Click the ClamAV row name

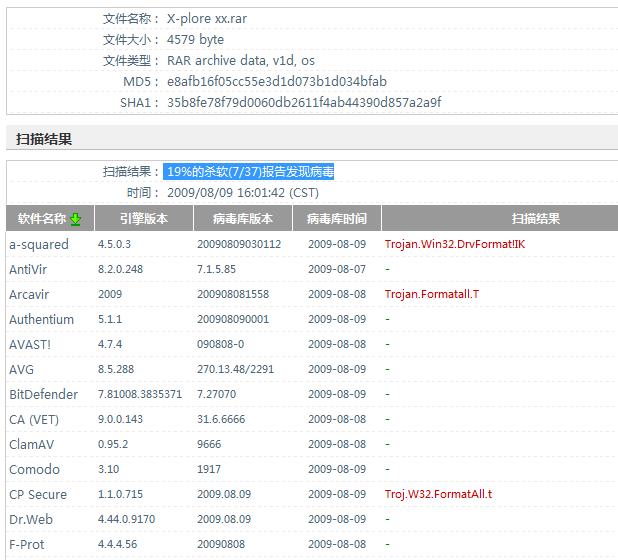click(x=32, y=444)
